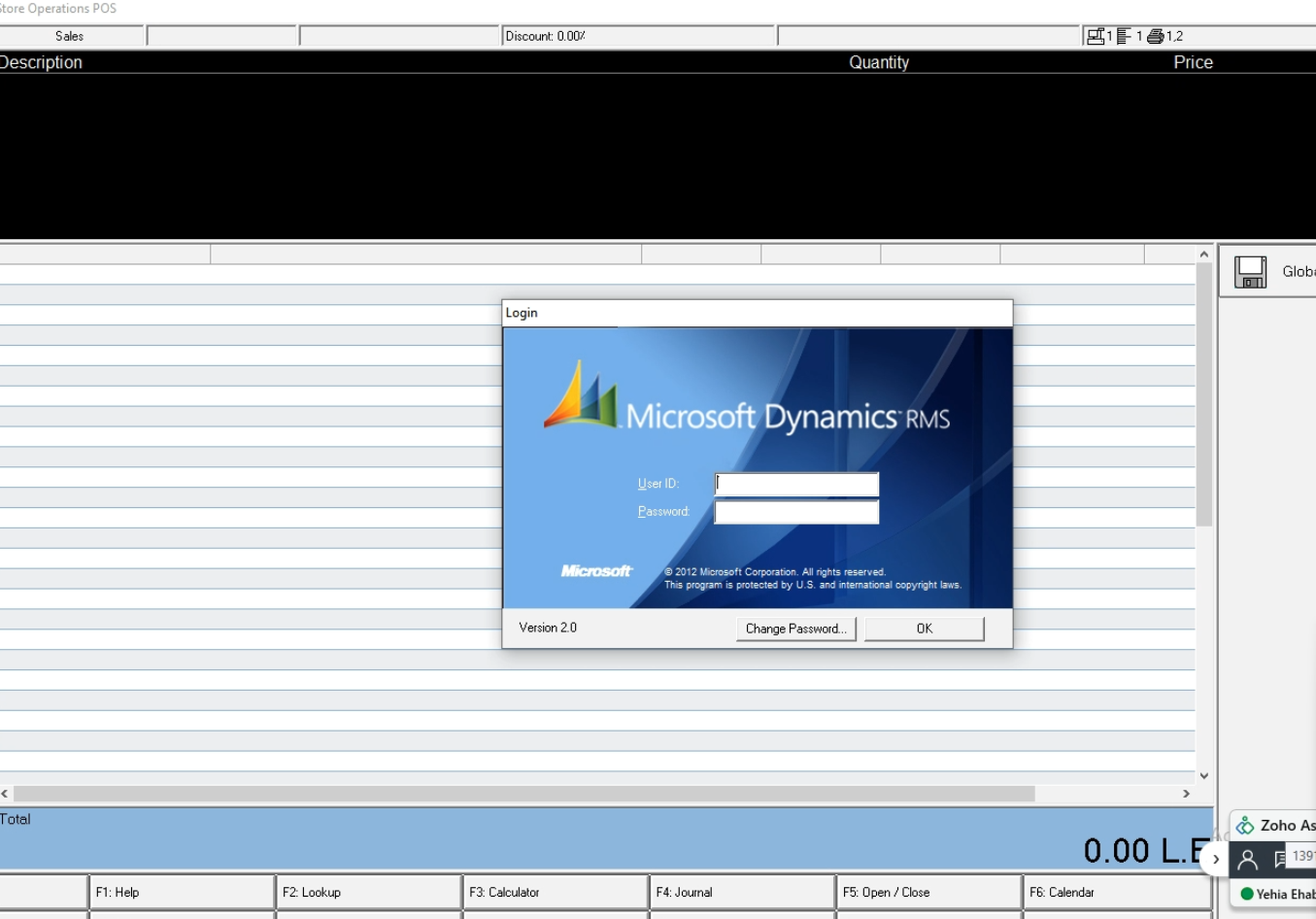Select F5: Open / Close

(928, 892)
